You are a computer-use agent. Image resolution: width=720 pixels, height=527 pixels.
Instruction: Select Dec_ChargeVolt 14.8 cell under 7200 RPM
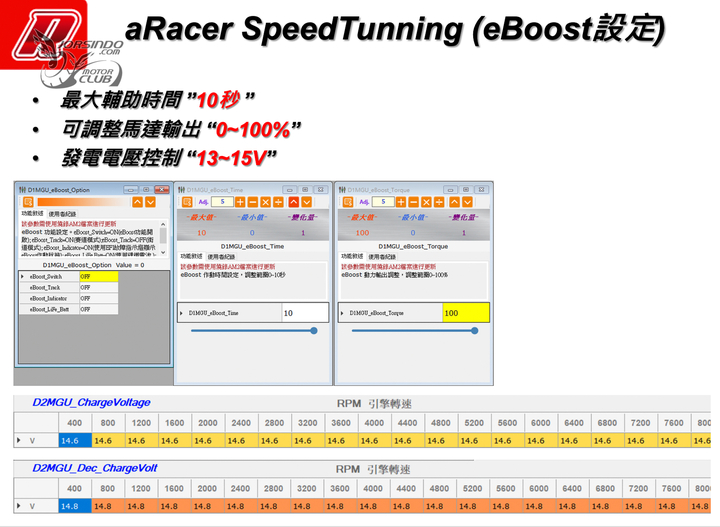tap(638, 506)
